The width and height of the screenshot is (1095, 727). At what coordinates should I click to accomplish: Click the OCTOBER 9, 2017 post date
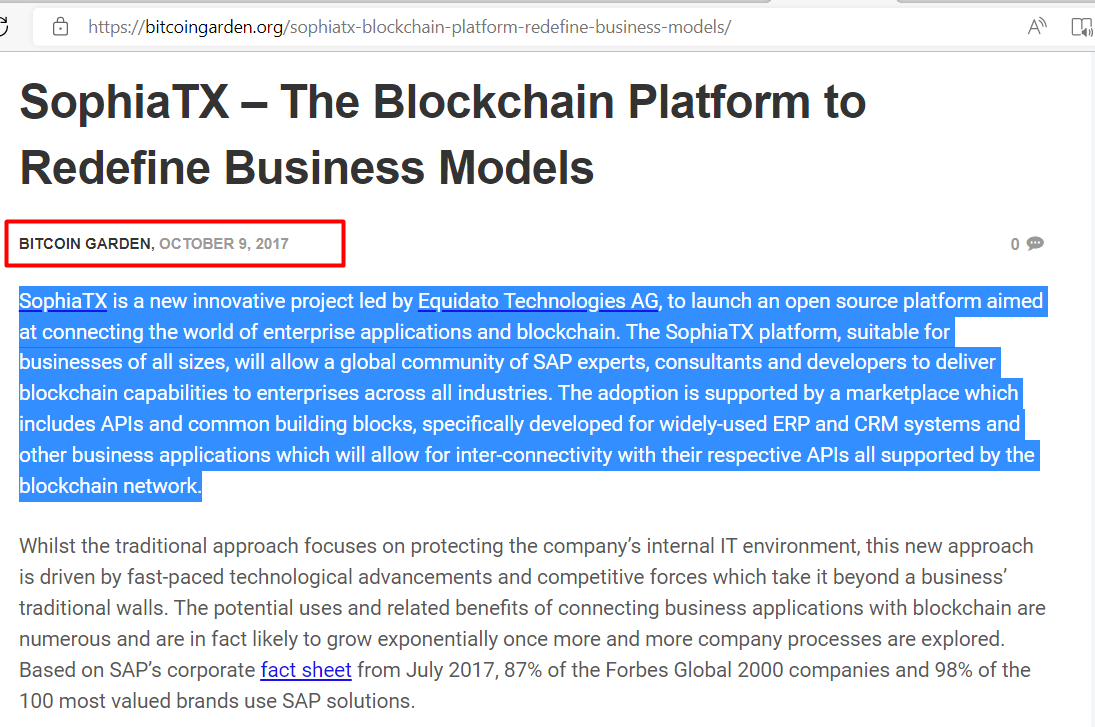coord(223,244)
